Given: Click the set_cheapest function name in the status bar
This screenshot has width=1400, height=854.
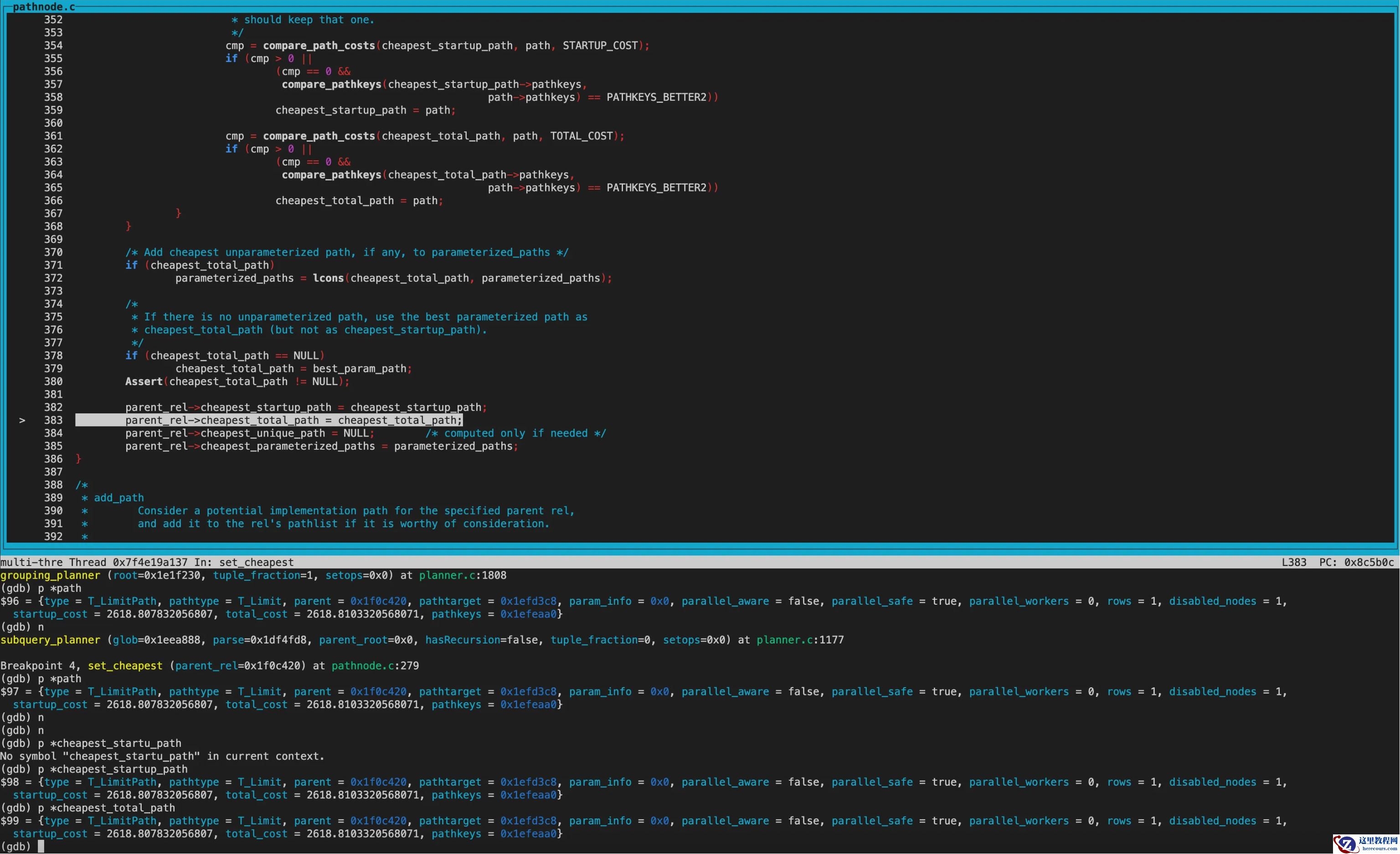Looking at the screenshot, I should [x=256, y=562].
